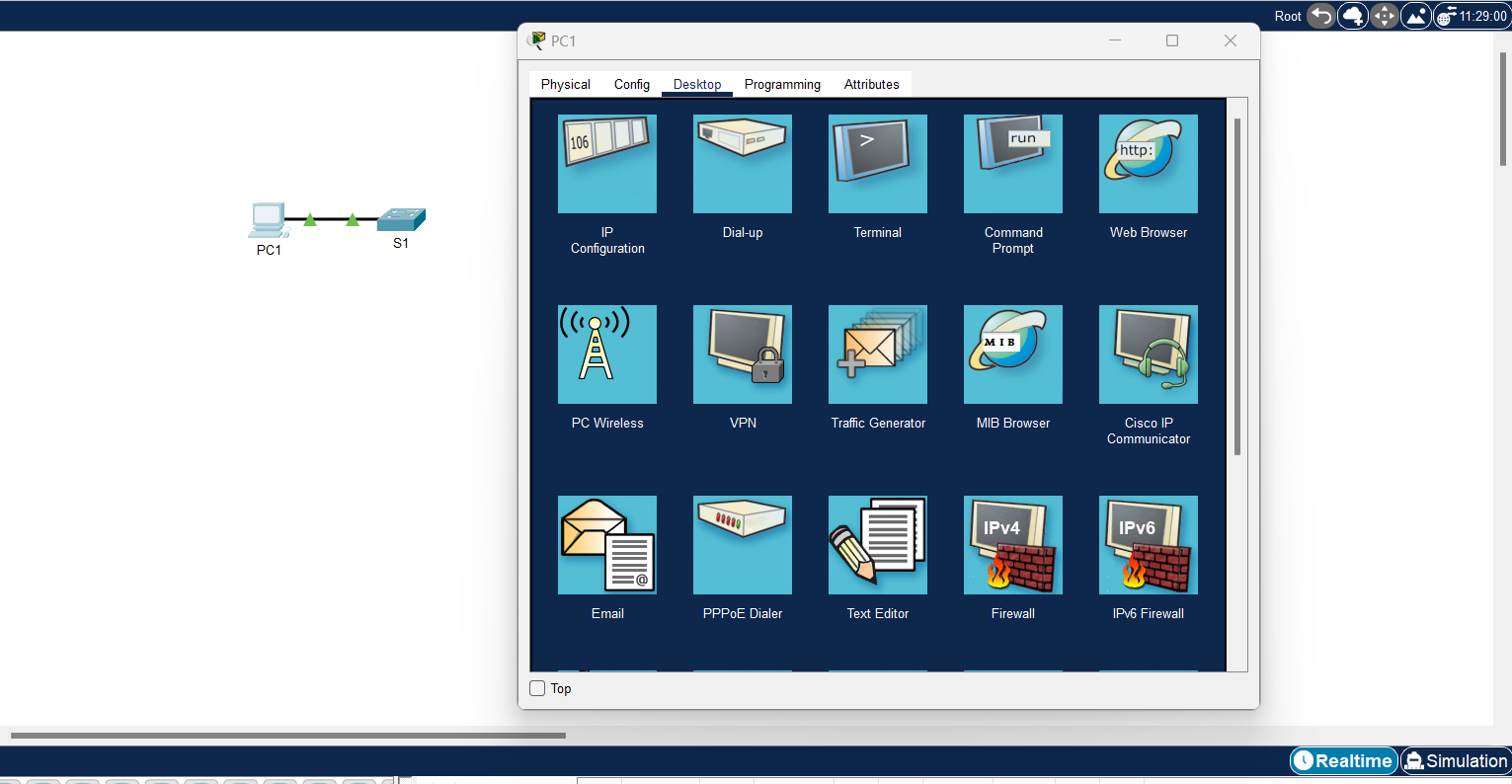Click the back navigation arrow near Root
This screenshot has height=784, width=1512.
pos(1320,16)
